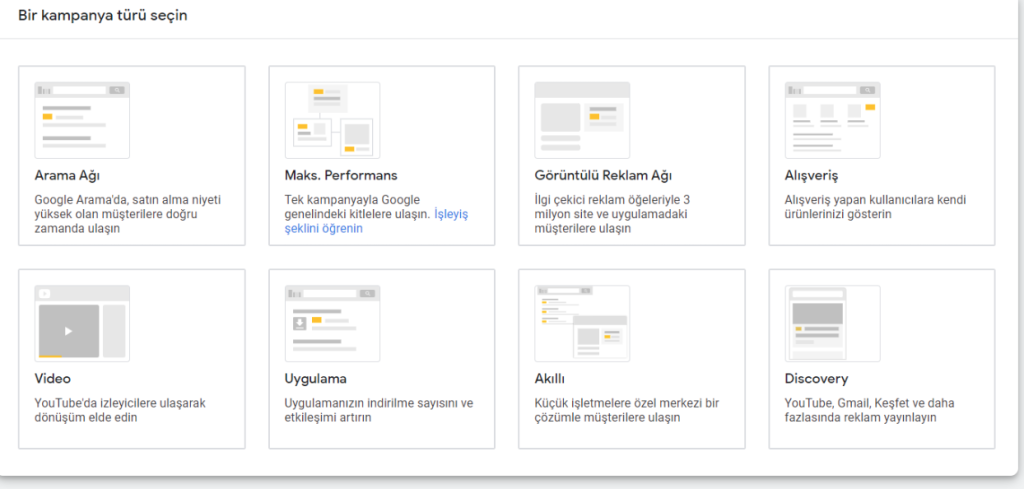
Task: Click the Alışveriş card description text
Action: pos(875,207)
